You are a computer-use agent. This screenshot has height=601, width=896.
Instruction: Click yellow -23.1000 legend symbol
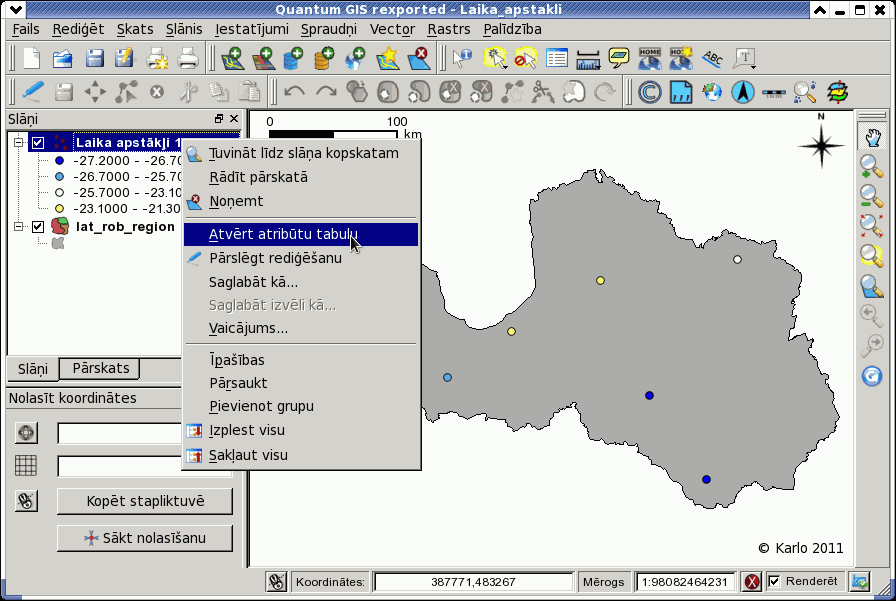[59, 209]
